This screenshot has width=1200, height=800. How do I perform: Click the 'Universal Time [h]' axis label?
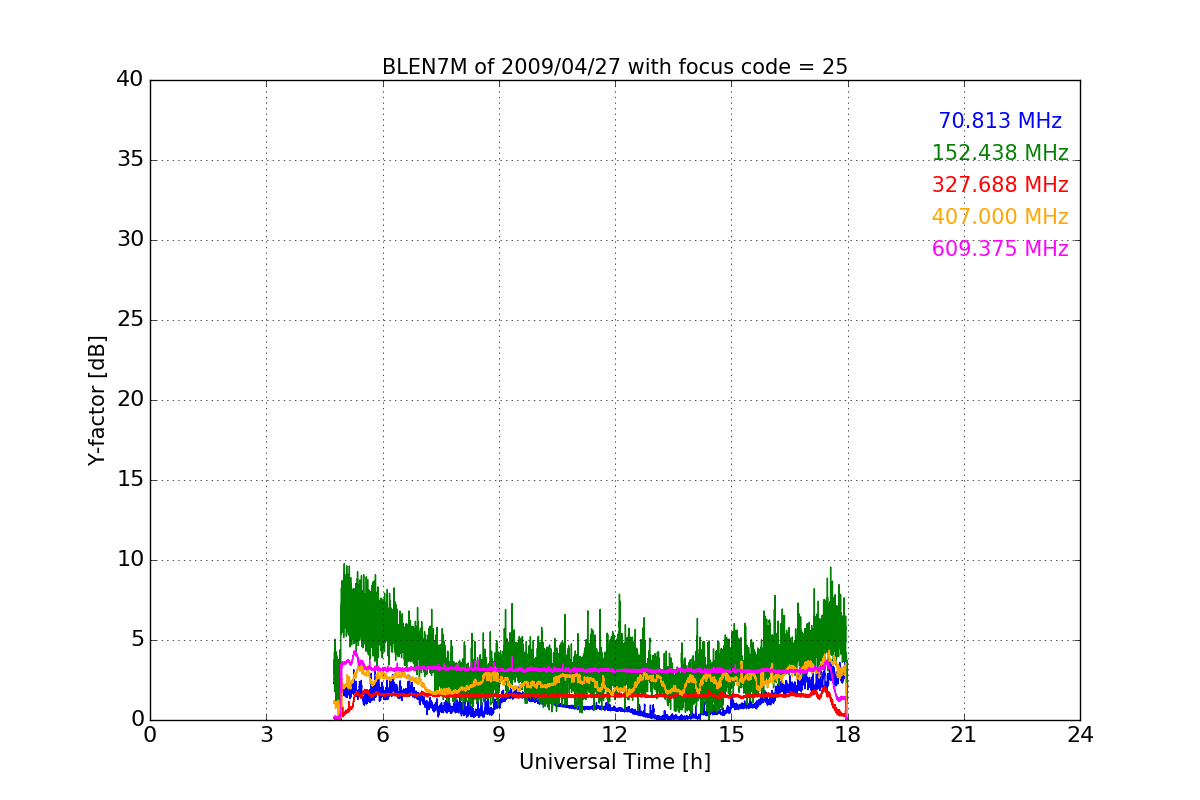615,762
